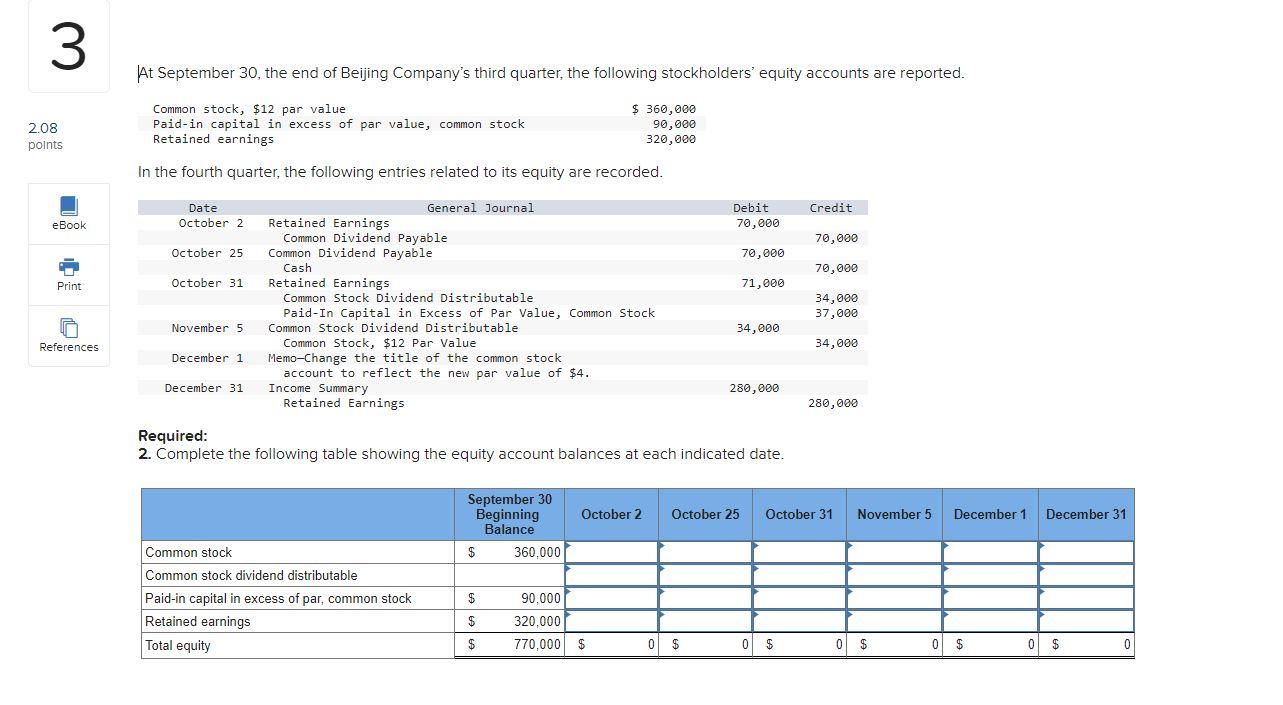Select the November 5 journal date
This screenshot has height=705, width=1283.
click(x=207, y=328)
